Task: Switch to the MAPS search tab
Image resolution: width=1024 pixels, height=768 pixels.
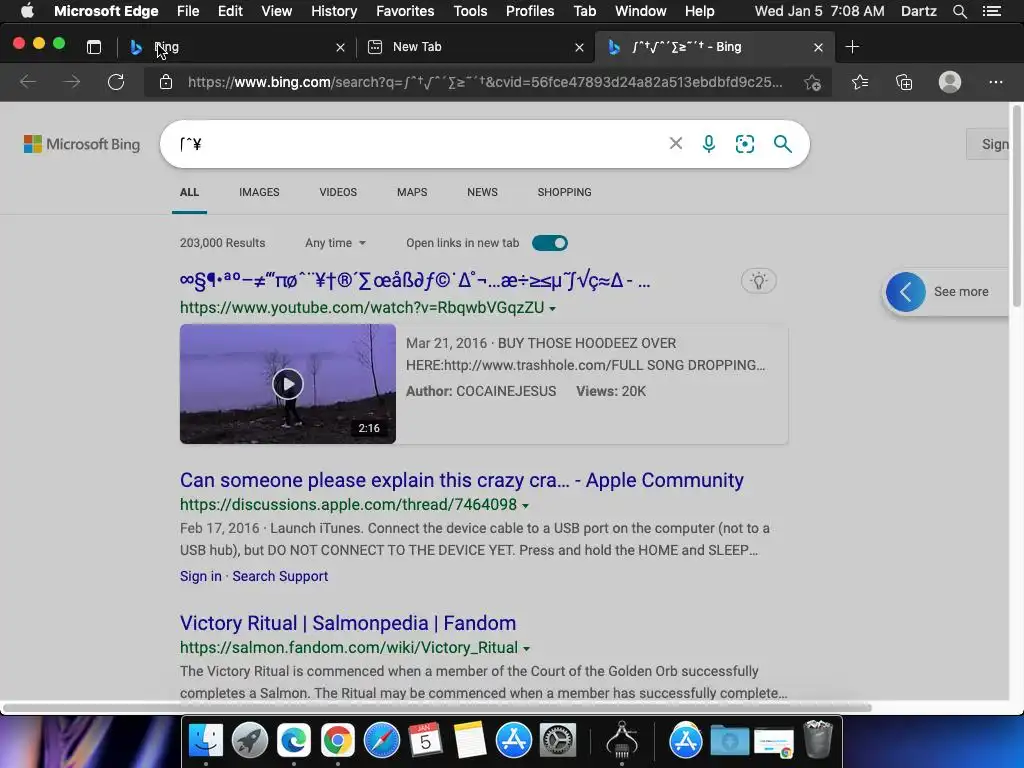Action: tap(412, 192)
